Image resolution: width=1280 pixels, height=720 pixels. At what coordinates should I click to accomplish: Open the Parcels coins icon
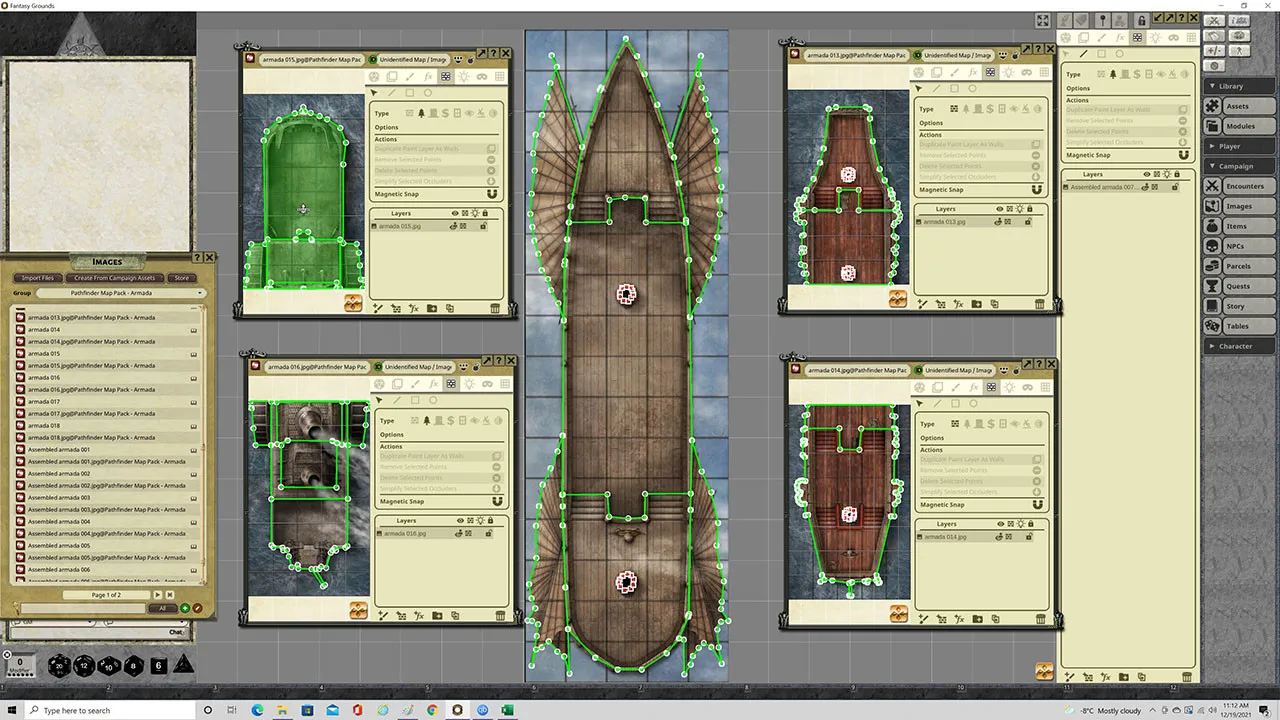(1212, 266)
